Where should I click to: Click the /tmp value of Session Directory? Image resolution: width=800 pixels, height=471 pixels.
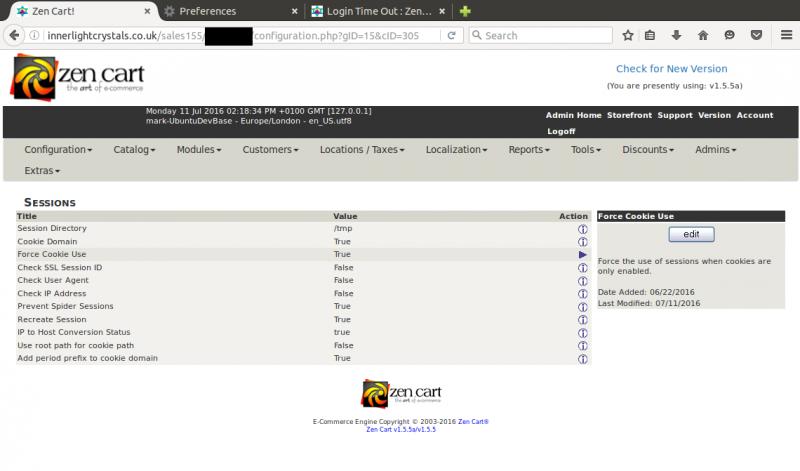343,228
